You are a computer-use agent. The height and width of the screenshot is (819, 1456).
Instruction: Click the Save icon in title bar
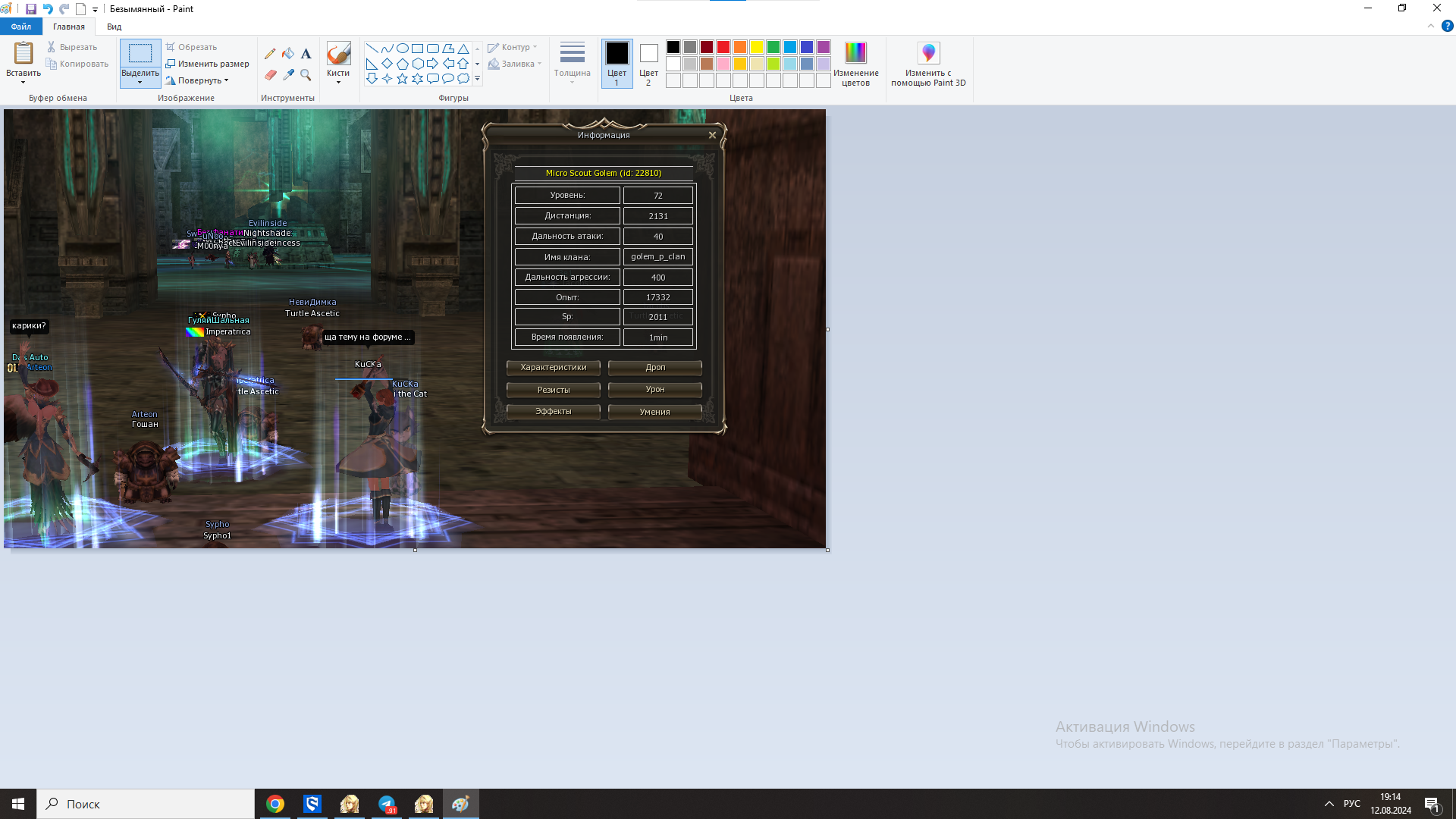(x=31, y=9)
